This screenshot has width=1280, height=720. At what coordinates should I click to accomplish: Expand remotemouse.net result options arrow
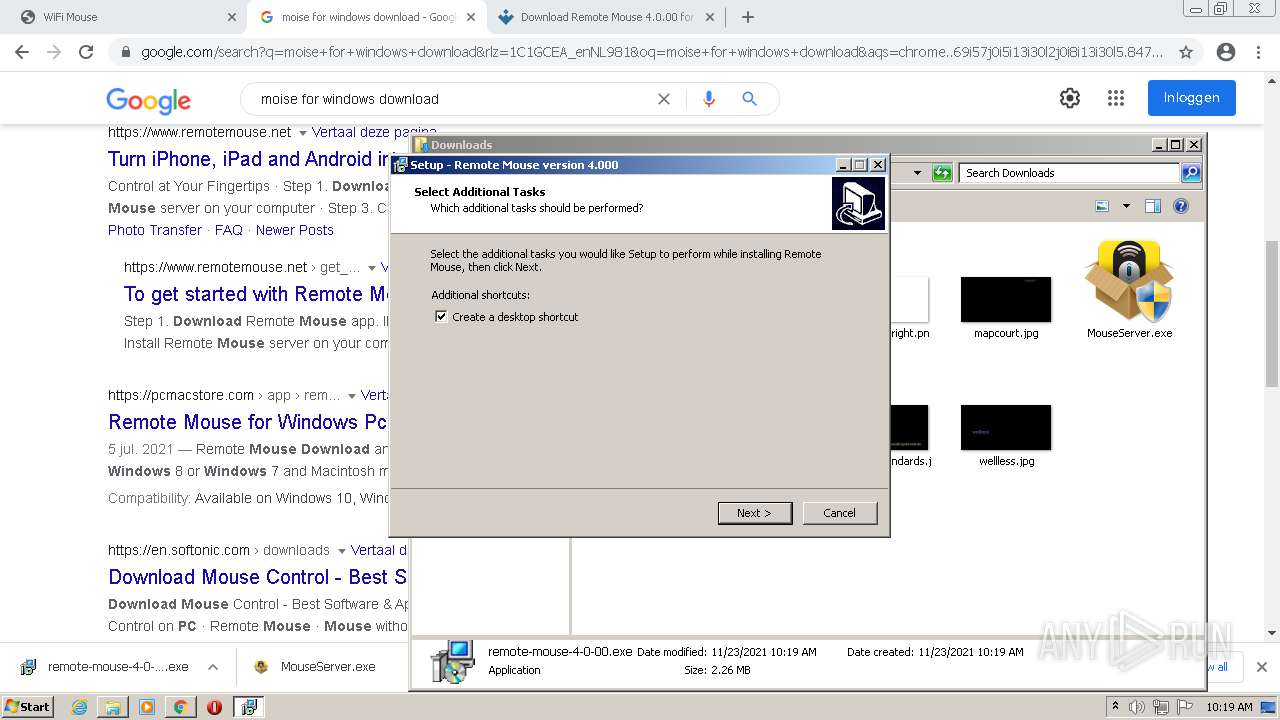coord(302,132)
